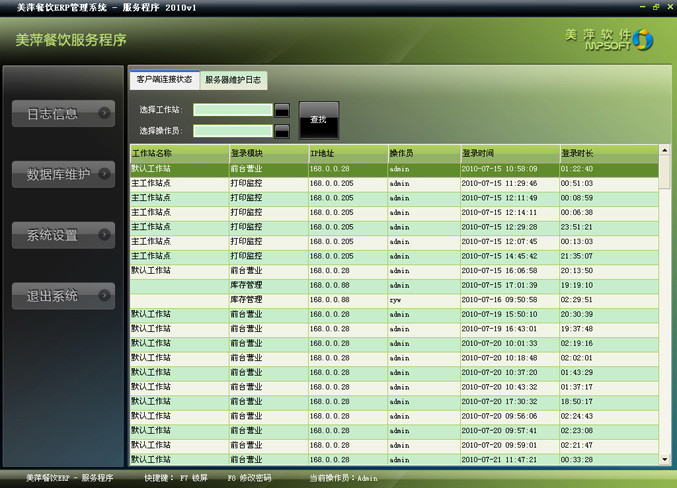Click duration cell 00:13:03

tap(576, 242)
